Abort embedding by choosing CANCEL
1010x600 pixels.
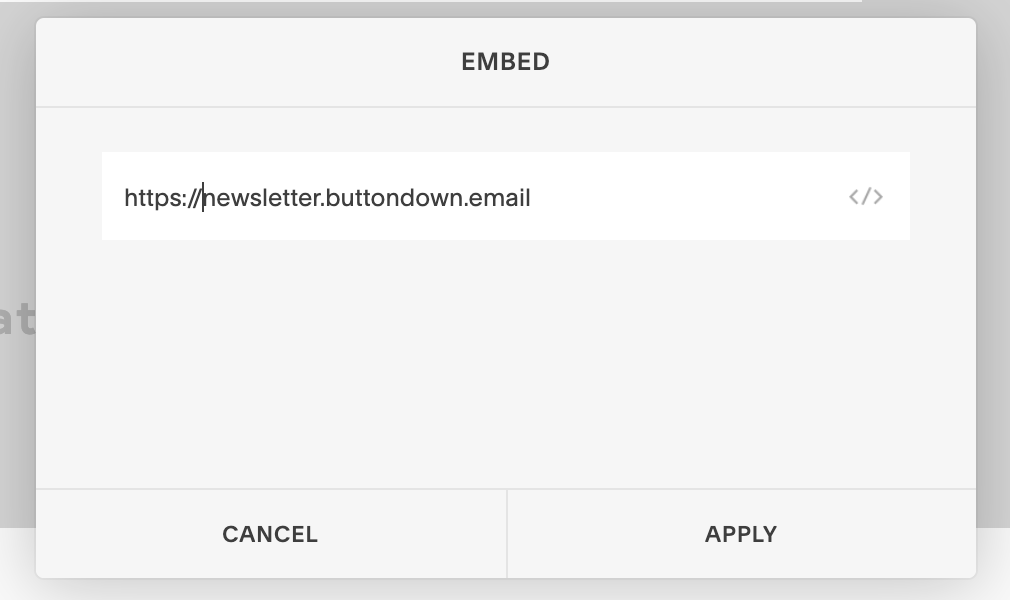[271, 534]
